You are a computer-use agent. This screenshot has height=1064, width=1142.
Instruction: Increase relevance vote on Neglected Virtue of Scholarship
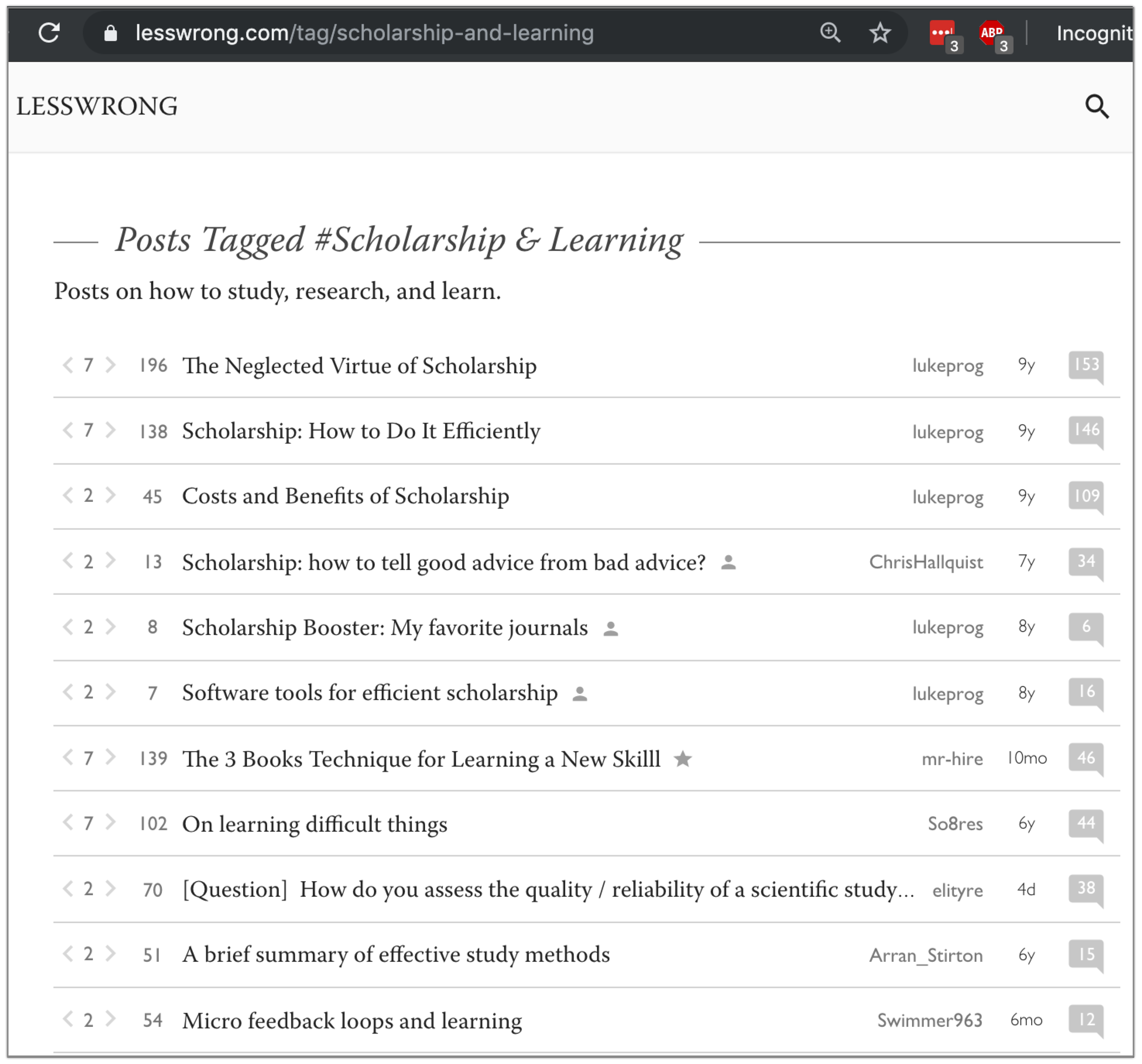(x=111, y=365)
